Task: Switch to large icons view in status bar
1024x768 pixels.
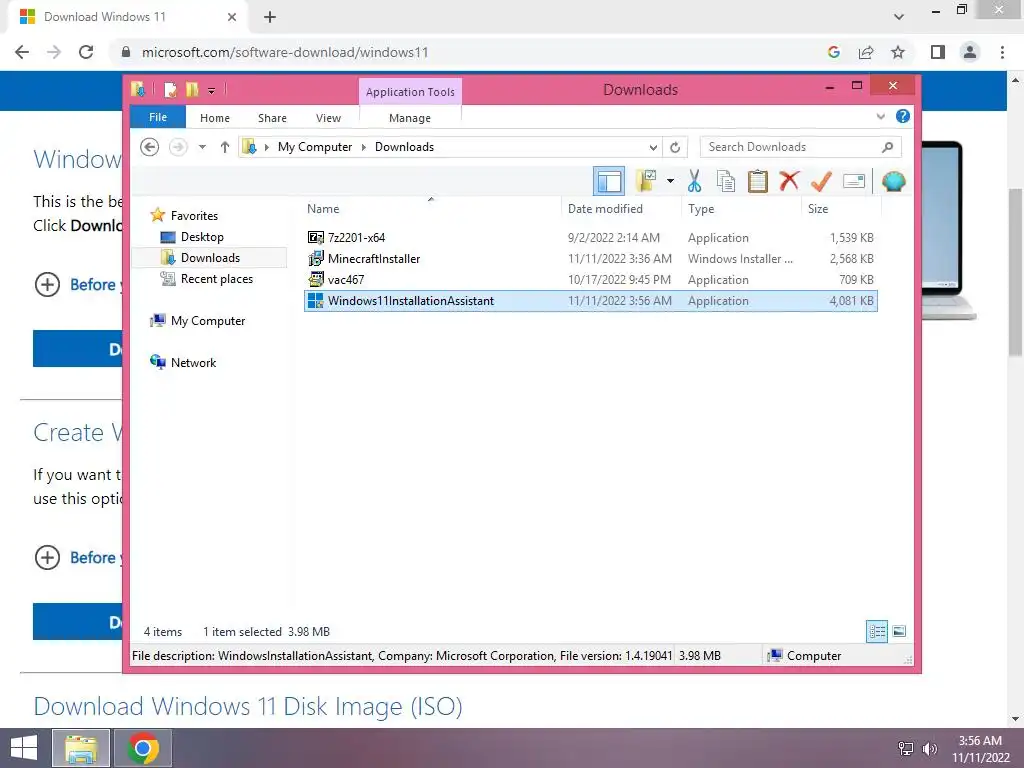Action: pyautogui.click(x=899, y=631)
